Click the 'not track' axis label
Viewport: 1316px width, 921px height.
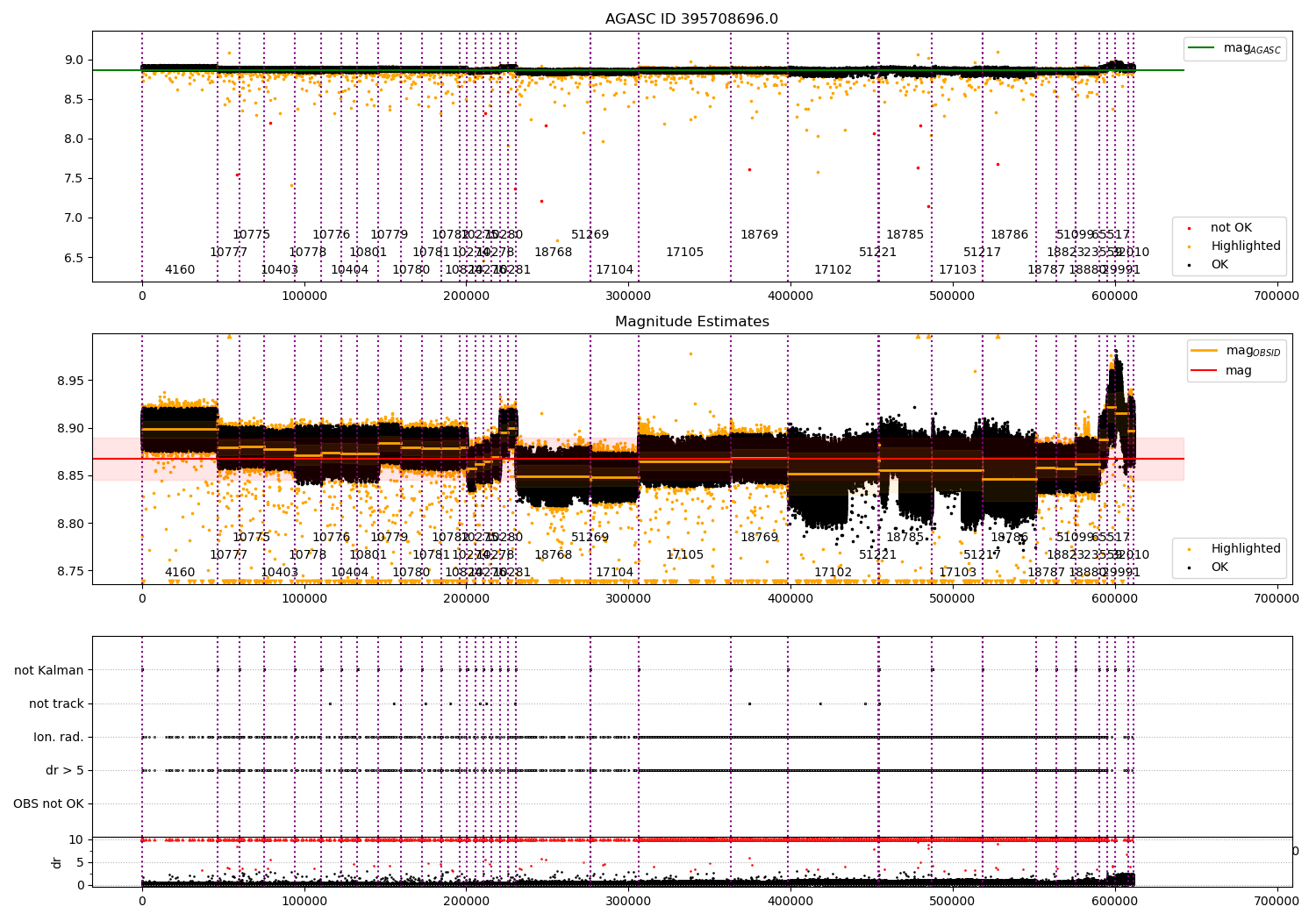(x=56, y=703)
